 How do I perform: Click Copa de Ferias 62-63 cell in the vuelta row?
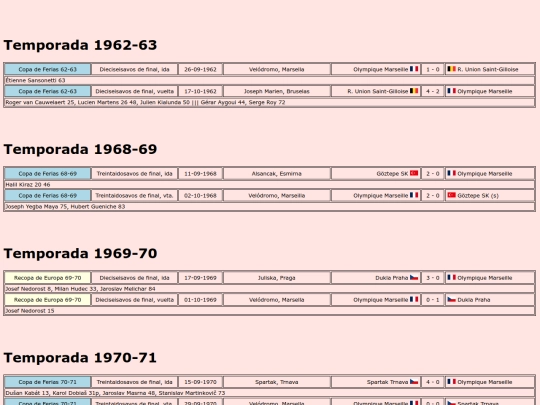(x=48, y=91)
